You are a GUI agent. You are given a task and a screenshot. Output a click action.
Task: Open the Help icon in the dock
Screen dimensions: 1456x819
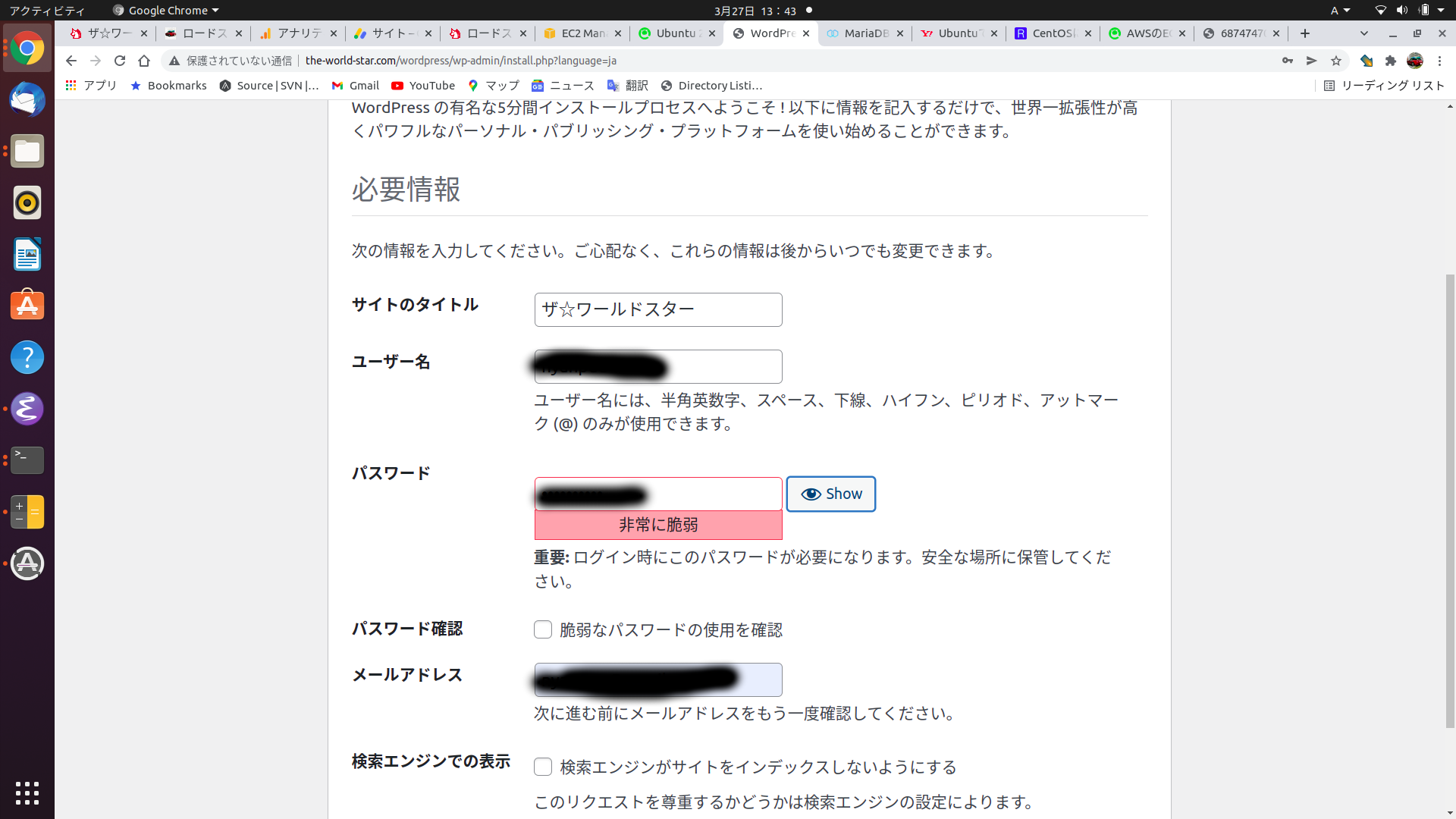click(27, 357)
